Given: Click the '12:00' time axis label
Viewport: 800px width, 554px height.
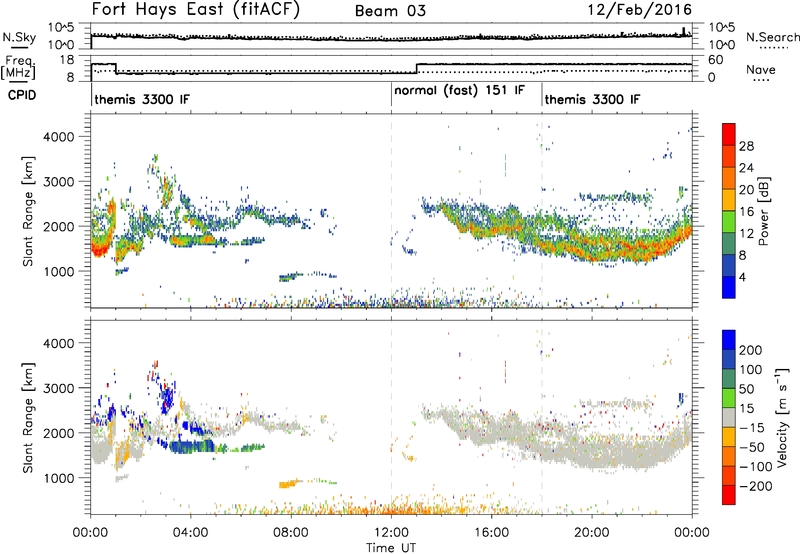Looking at the screenshot, I should tap(391, 533).
